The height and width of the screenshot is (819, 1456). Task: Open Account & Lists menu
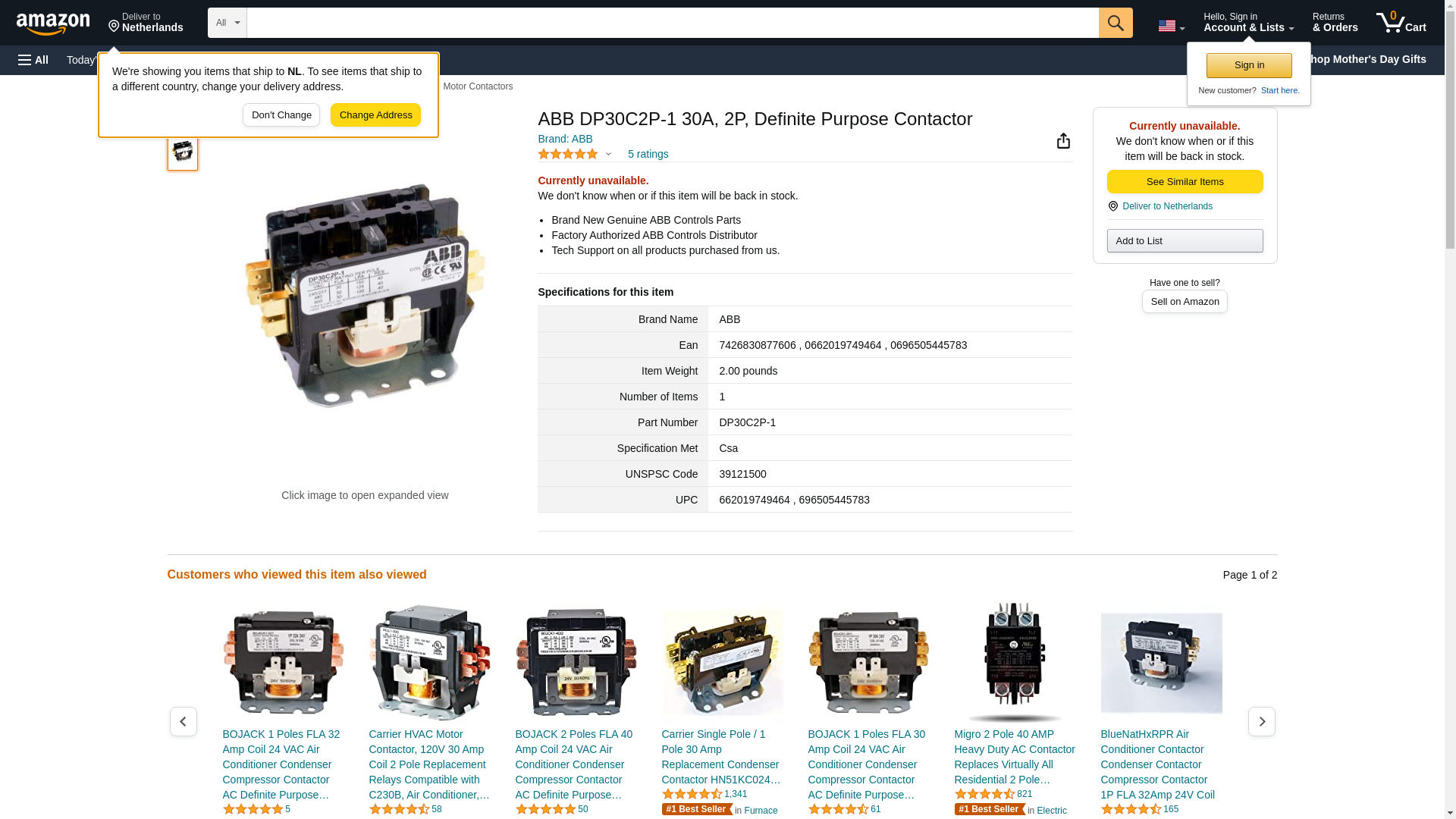[1249, 23]
